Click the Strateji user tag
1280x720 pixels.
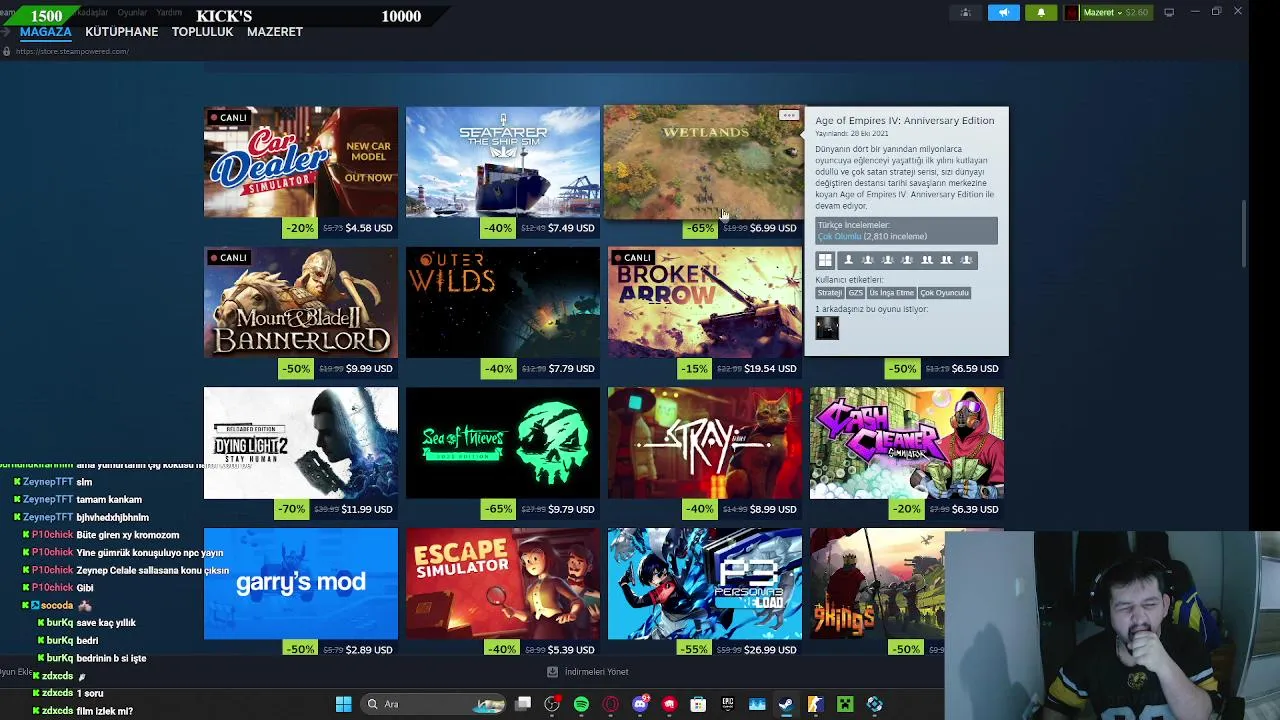coord(830,293)
